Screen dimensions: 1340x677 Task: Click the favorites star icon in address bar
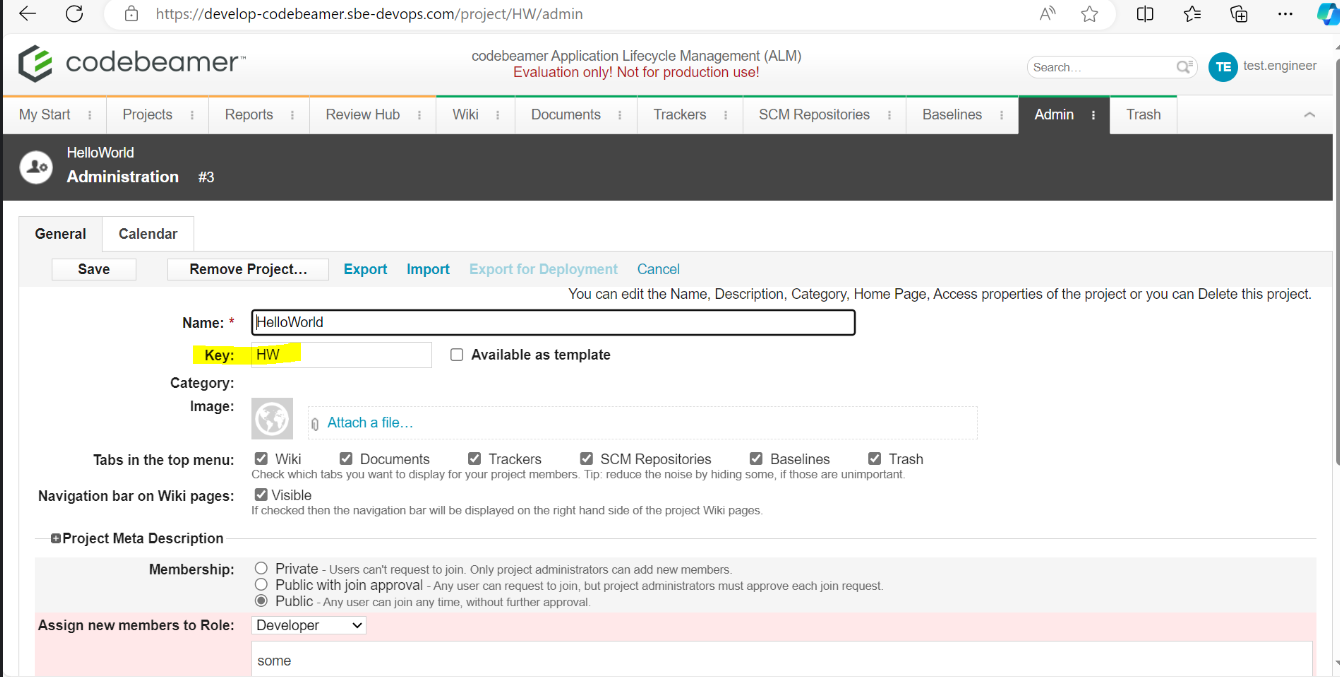pyautogui.click(x=1089, y=14)
